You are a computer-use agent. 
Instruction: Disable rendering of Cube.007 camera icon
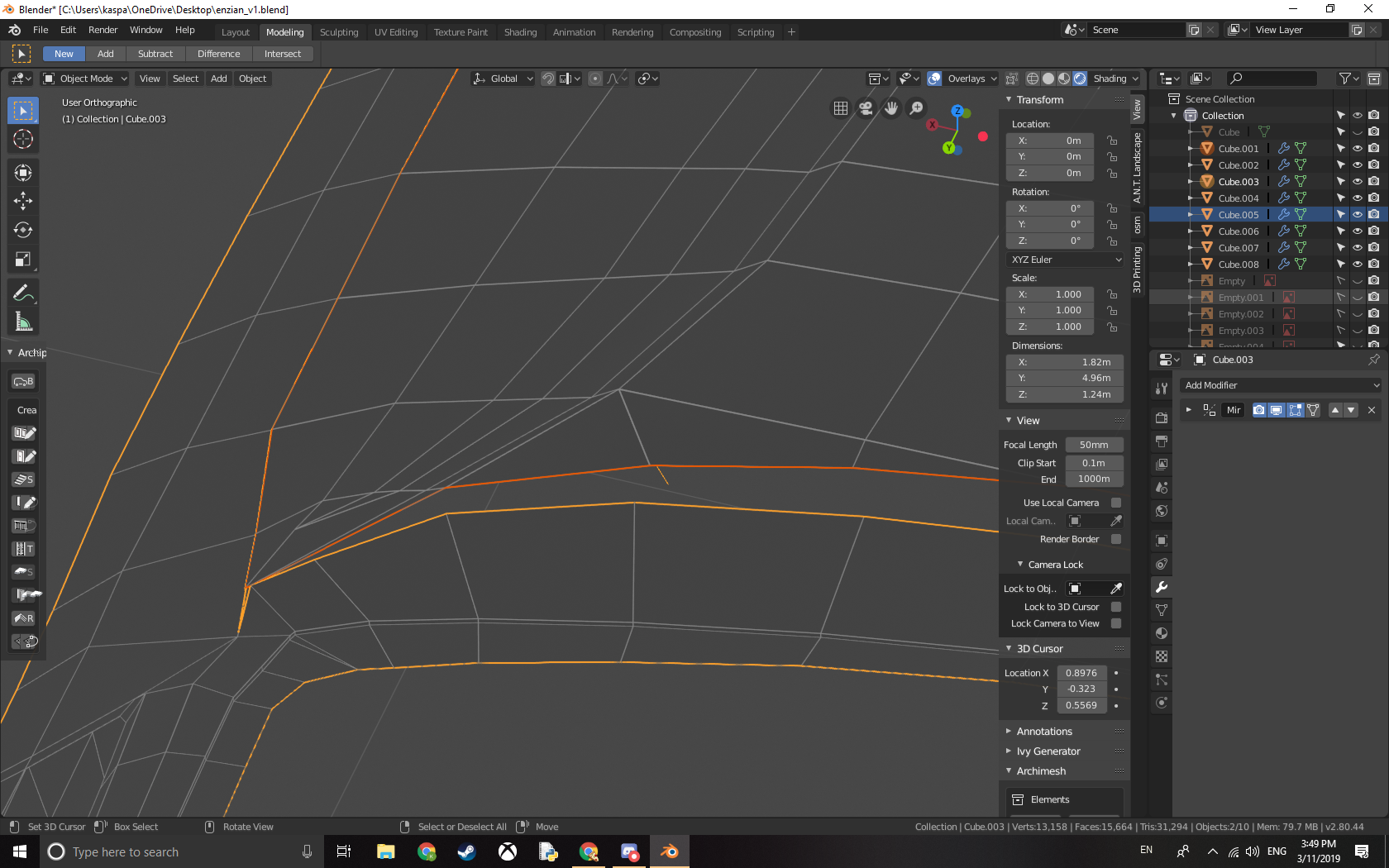[x=1374, y=248]
